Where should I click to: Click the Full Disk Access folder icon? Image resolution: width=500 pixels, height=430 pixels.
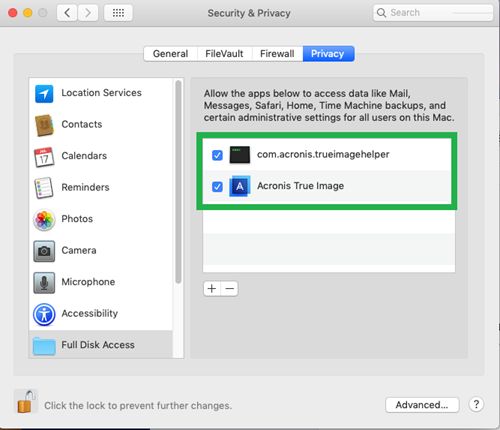pyautogui.click(x=44, y=346)
